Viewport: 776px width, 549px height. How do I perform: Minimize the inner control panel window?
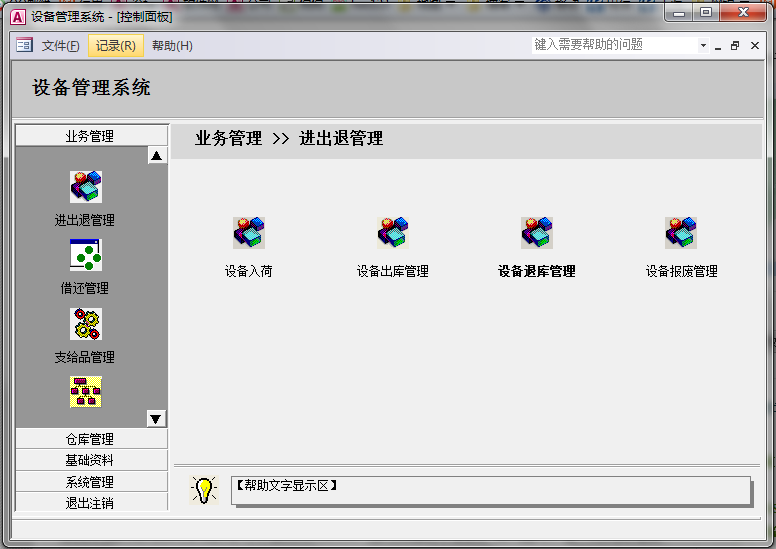(718, 46)
